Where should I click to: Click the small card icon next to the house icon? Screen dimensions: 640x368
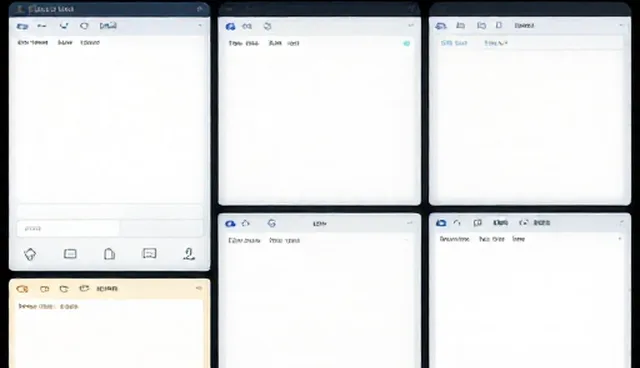click(70, 254)
